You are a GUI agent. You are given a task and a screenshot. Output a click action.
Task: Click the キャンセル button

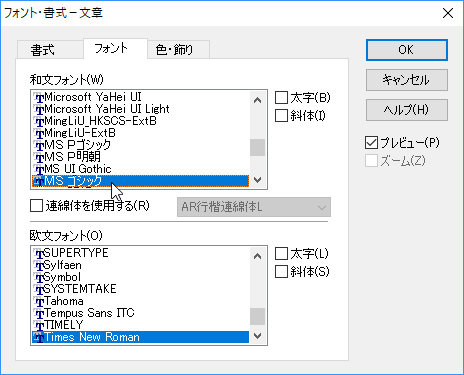point(407,80)
